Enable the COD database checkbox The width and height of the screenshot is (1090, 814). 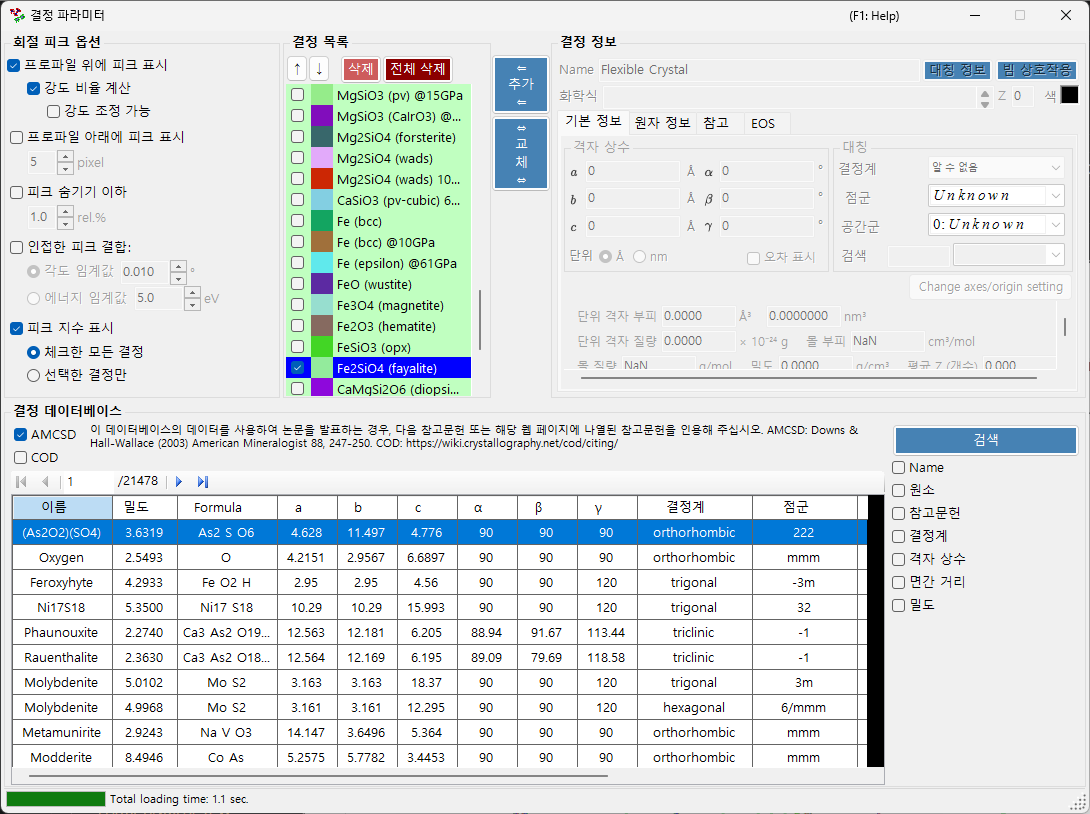pos(20,457)
